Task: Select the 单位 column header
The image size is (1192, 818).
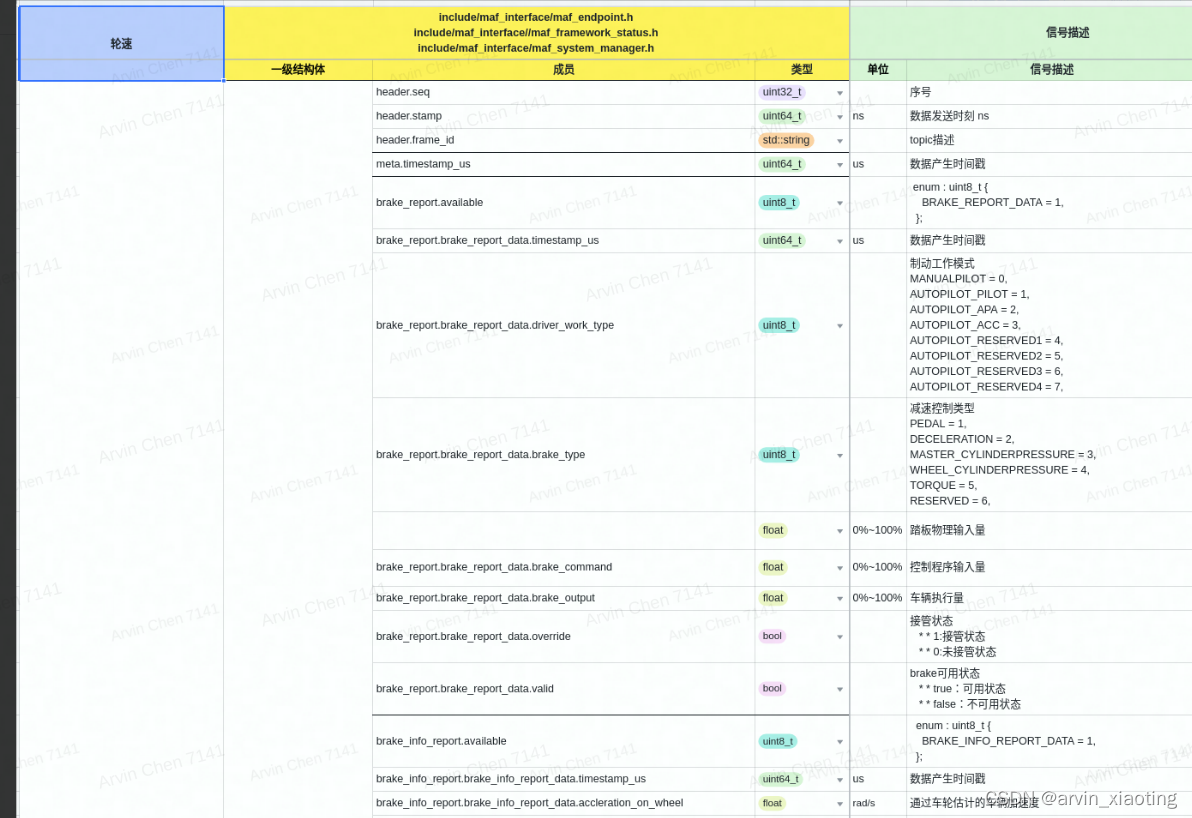Action: (878, 69)
